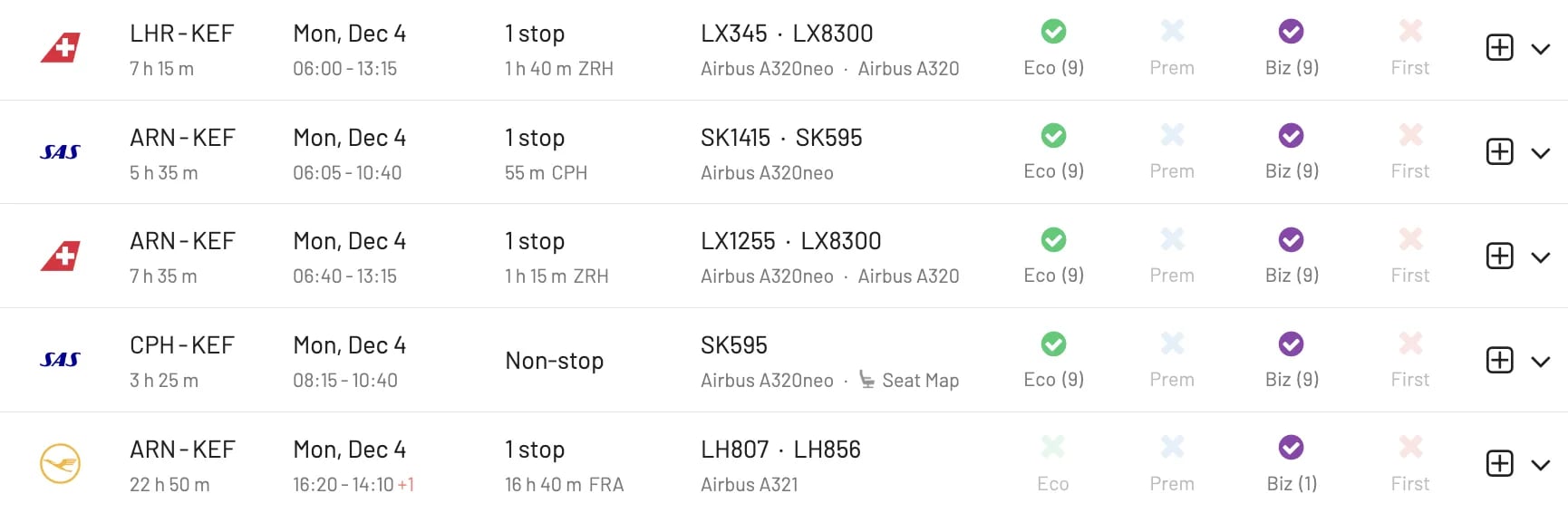Click Swiss logo on ARN-KEF LX1255 row
Image resolution: width=1568 pixels, height=513 pixels.
[x=61, y=256]
